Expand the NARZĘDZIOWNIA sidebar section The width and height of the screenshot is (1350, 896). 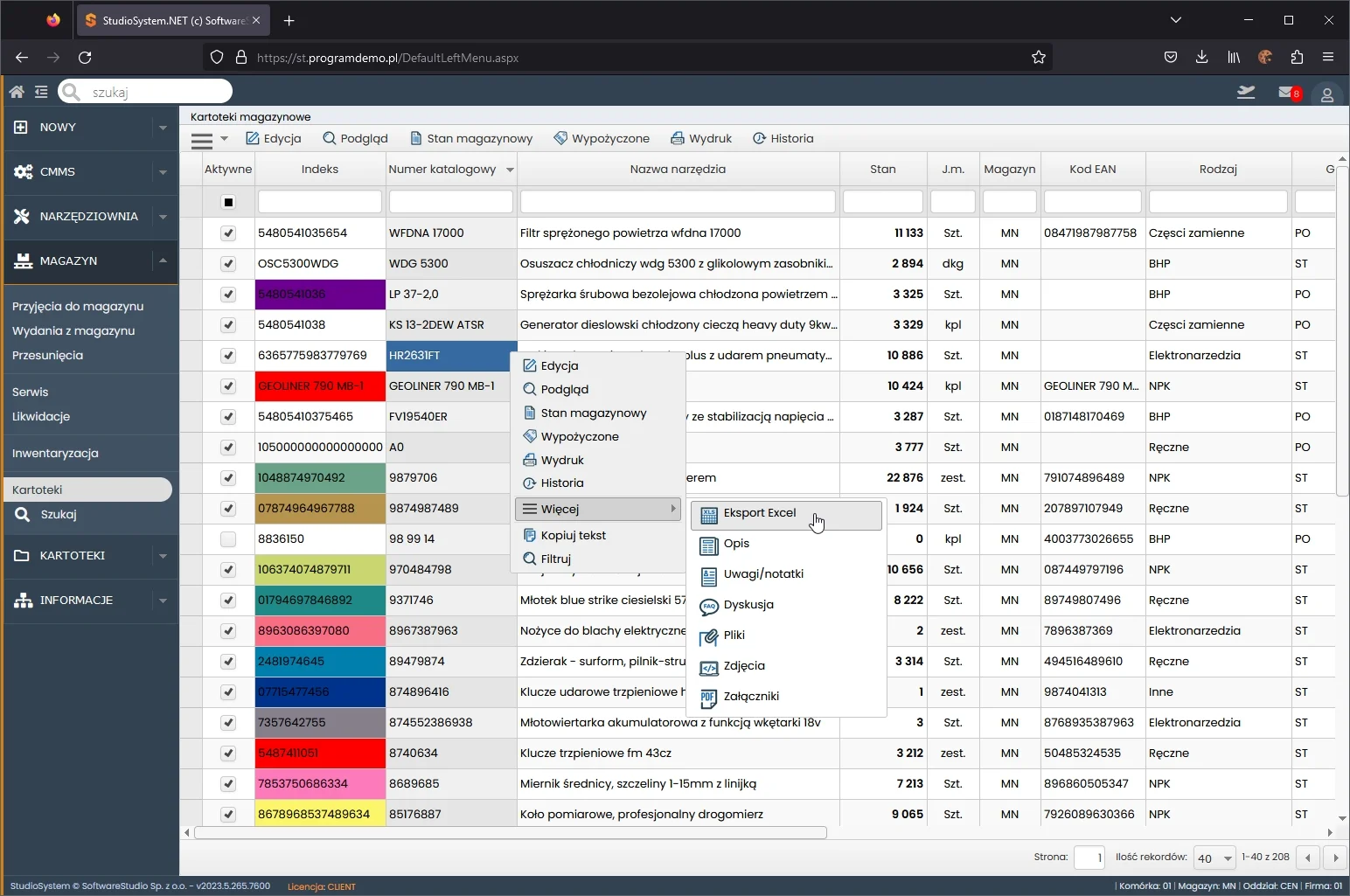click(163, 217)
